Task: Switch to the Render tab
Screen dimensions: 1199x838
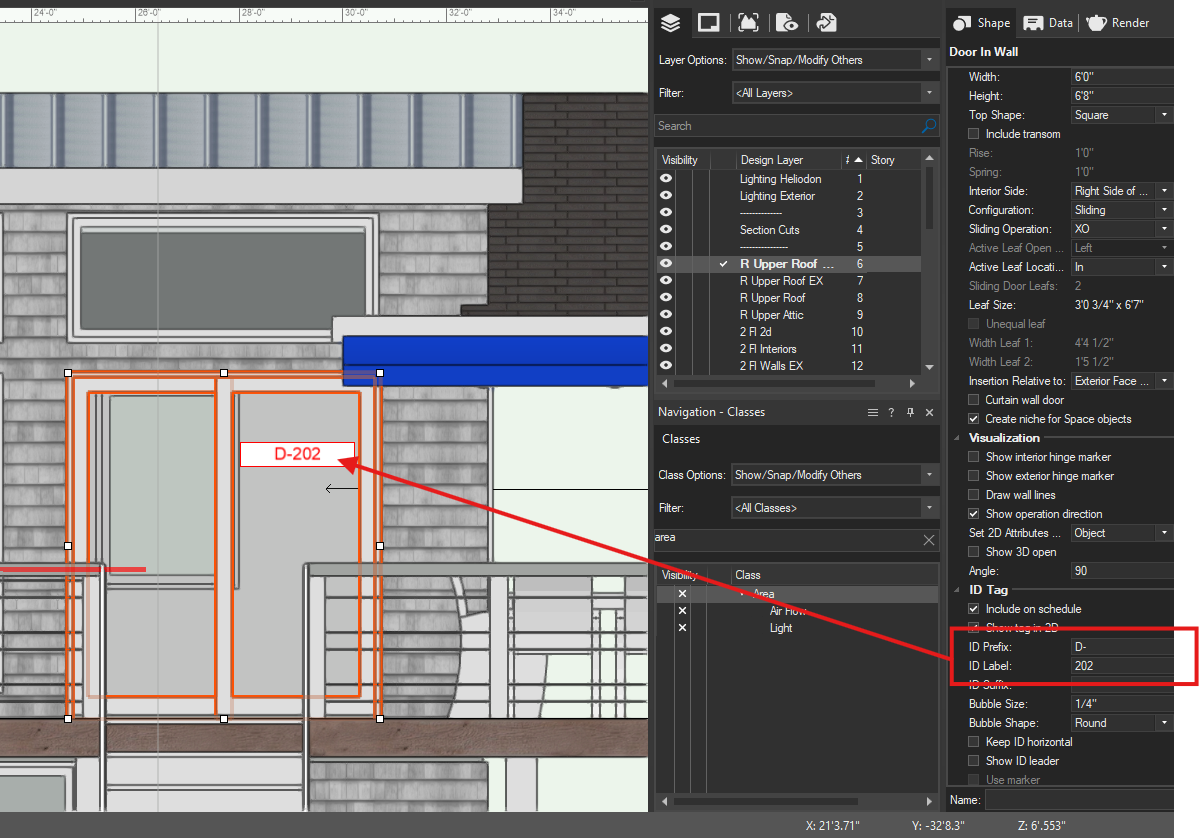Action: click(1118, 23)
